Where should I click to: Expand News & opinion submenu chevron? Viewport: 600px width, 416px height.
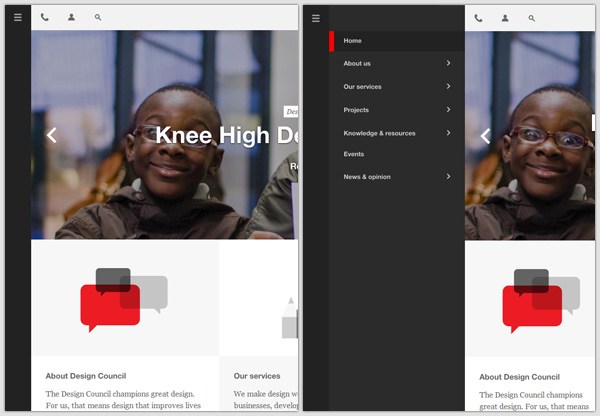(x=448, y=176)
